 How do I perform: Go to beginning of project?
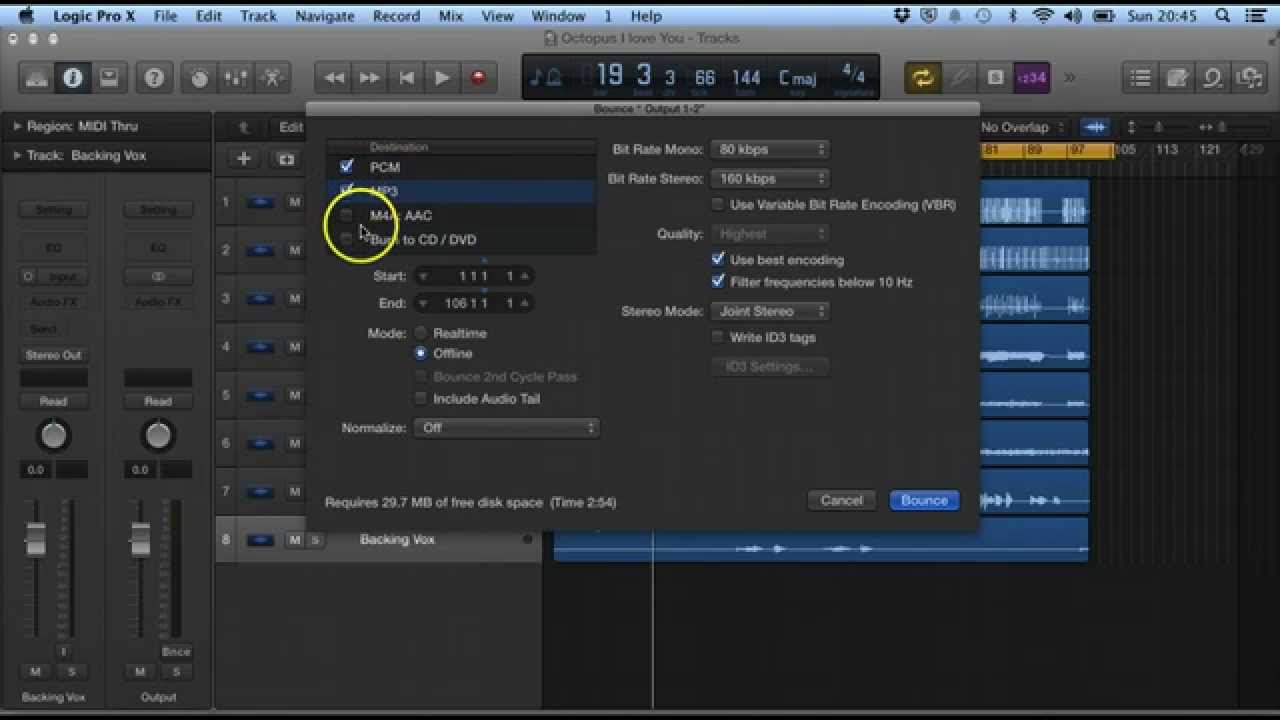tap(406, 77)
